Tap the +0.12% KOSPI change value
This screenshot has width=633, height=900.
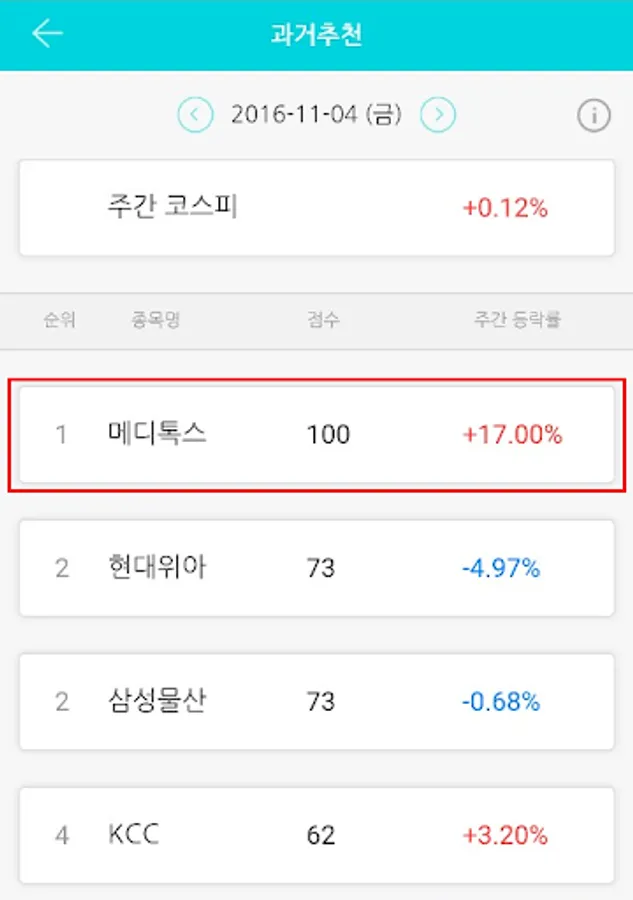pyautogui.click(x=505, y=208)
